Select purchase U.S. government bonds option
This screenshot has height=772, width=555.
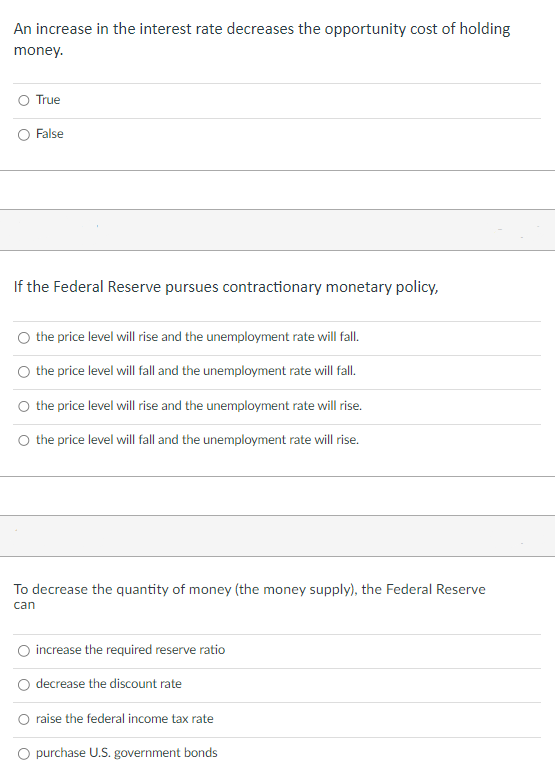(24, 754)
